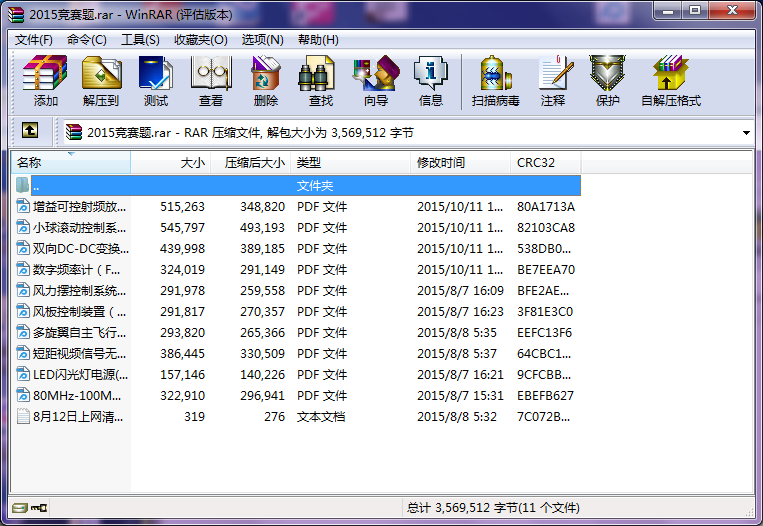Select file 数字频率计（F...
763x526 pixels.
pyautogui.click(x=76, y=270)
